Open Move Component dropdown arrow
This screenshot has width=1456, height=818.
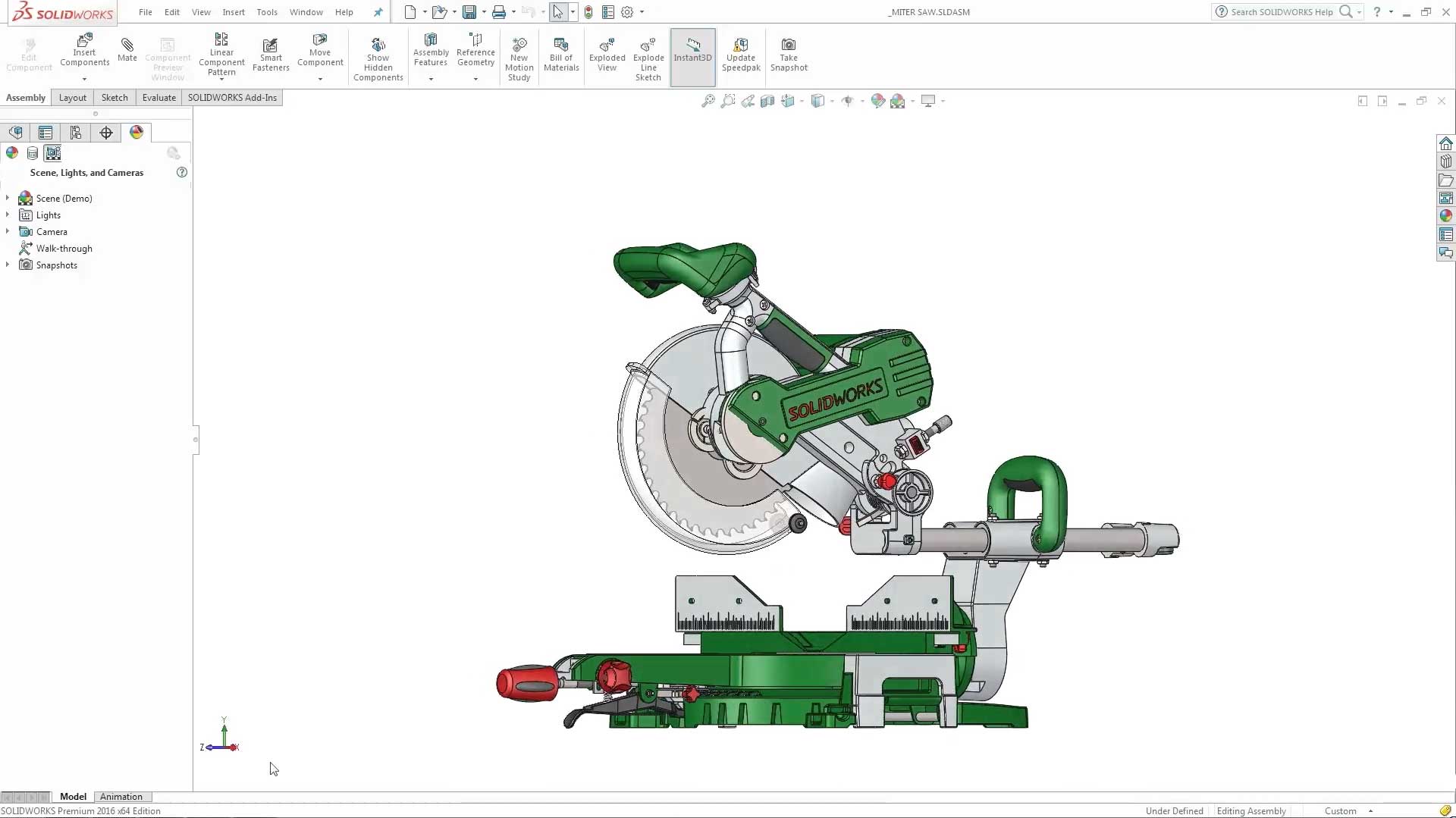(x=320, y=79)
